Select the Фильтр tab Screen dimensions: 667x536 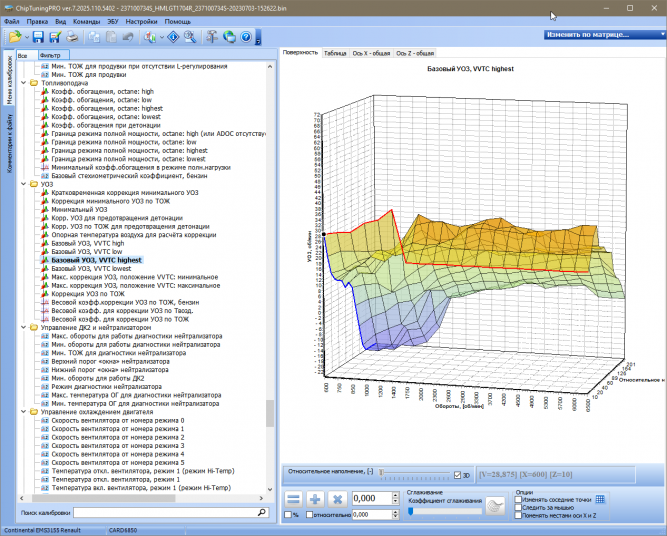53,55
